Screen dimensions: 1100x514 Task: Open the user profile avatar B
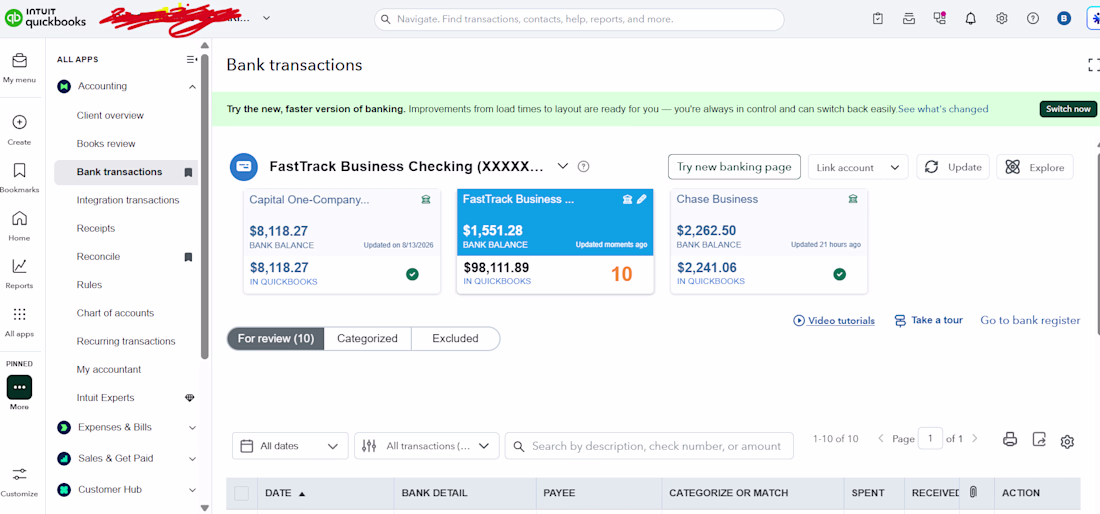[1064, 19]
